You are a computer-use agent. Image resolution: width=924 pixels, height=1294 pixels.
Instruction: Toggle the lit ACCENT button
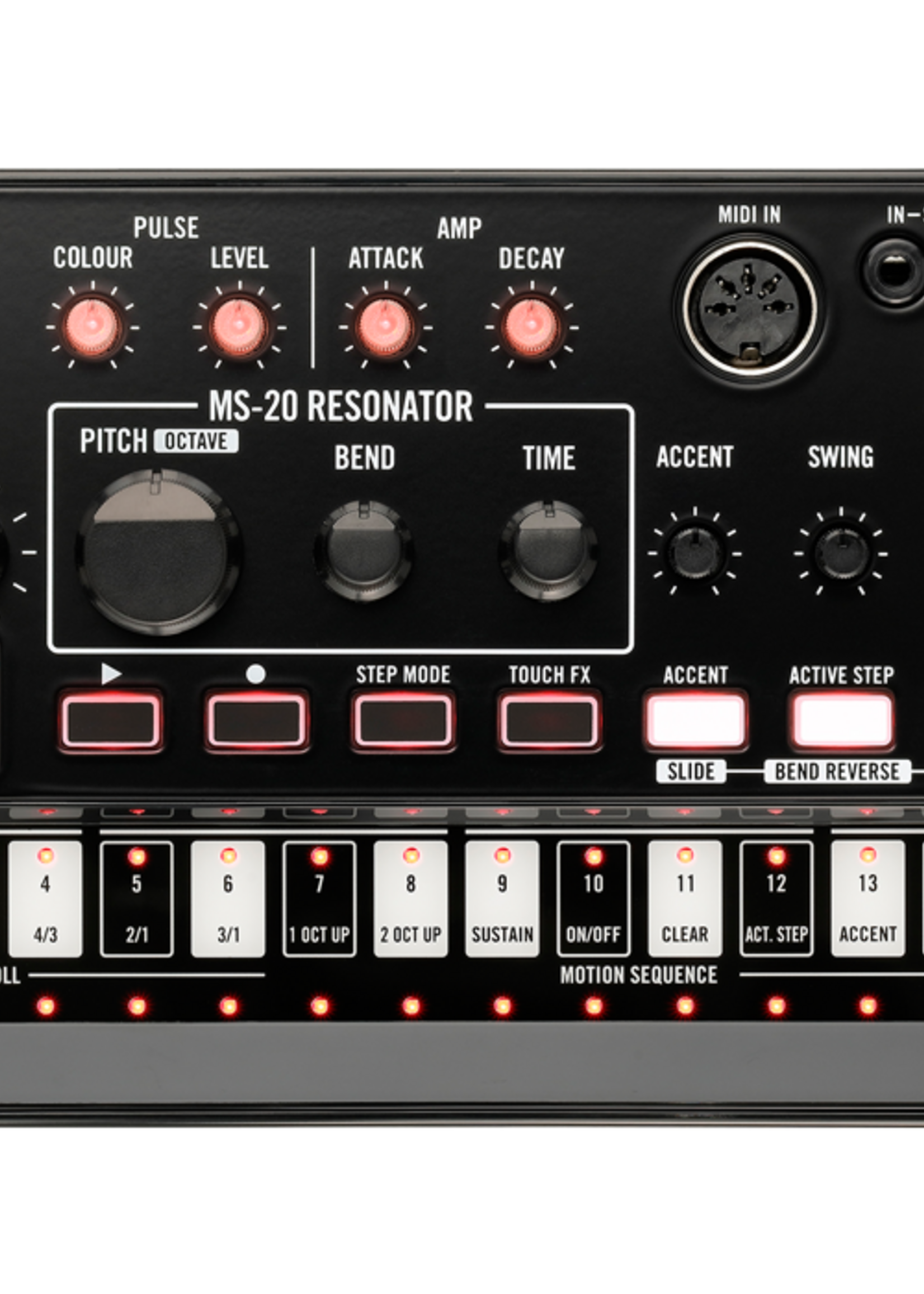[695, 721]
